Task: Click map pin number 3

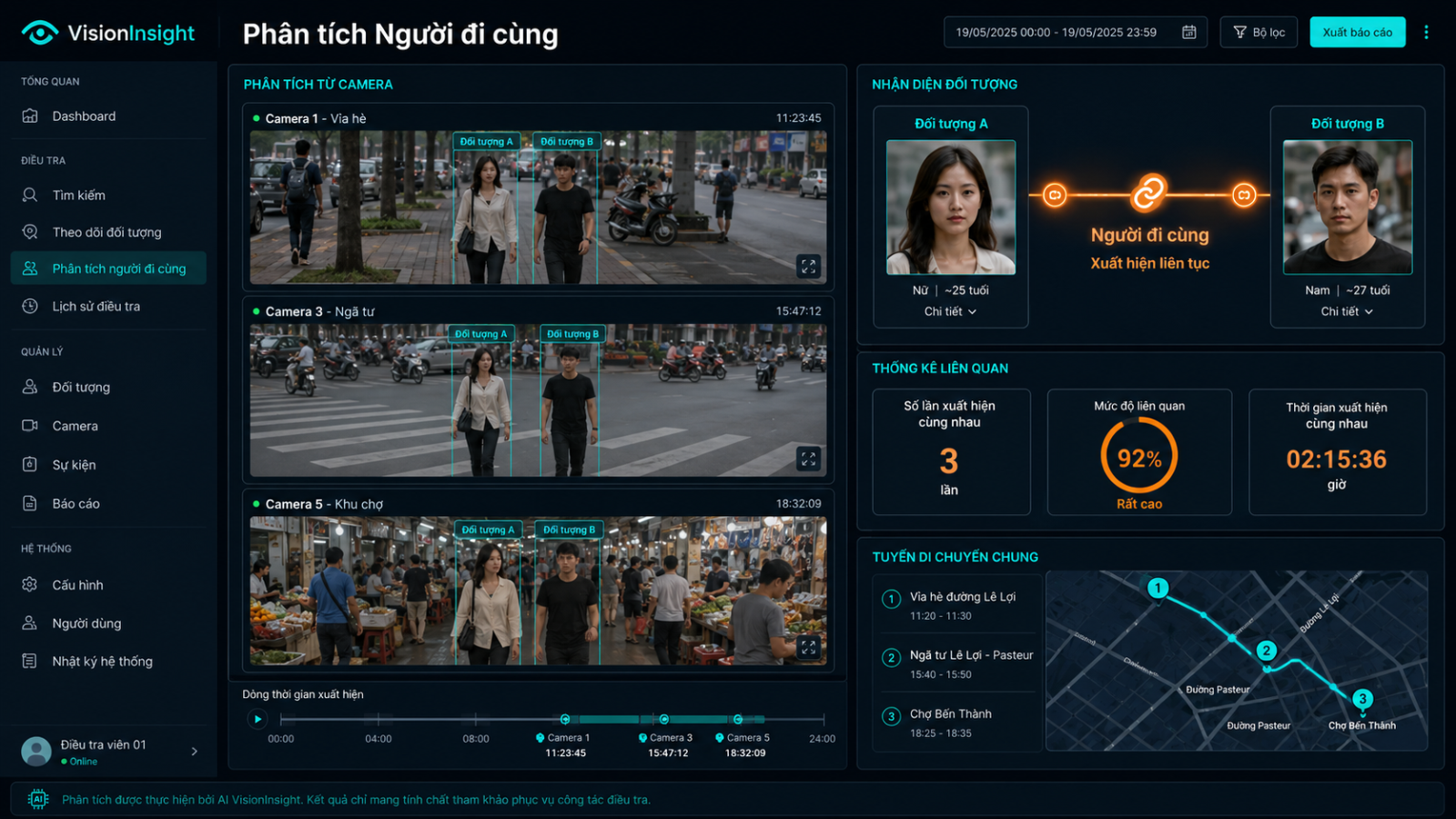Action: pyautogui.click(x=1362, y=699)
